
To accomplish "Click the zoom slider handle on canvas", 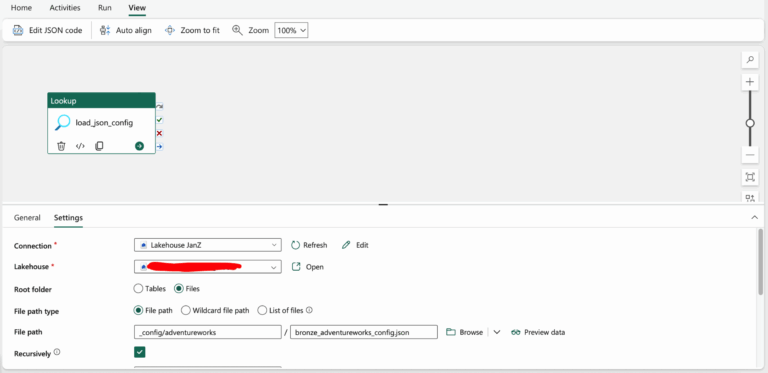I will 750,123.
